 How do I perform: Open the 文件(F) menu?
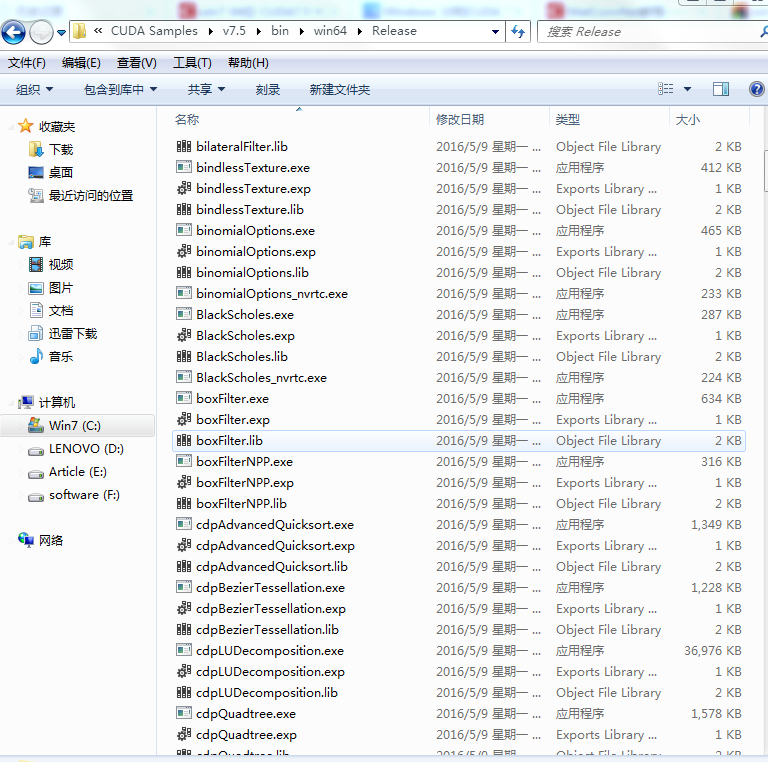click(x=26, y=63)
